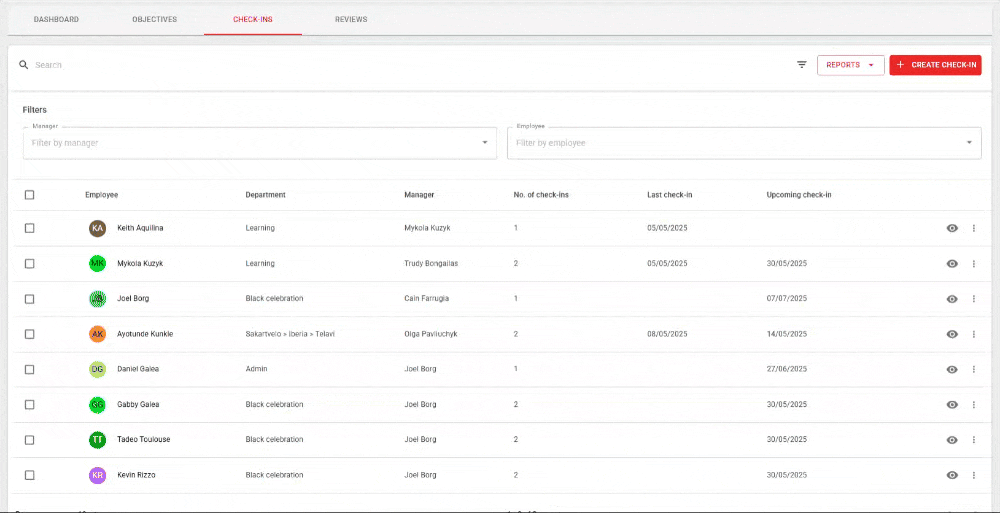The image size is (1000, 513).
Task: Open more options for Tadeo Toulouse row
Action: (x=973, y=440)
